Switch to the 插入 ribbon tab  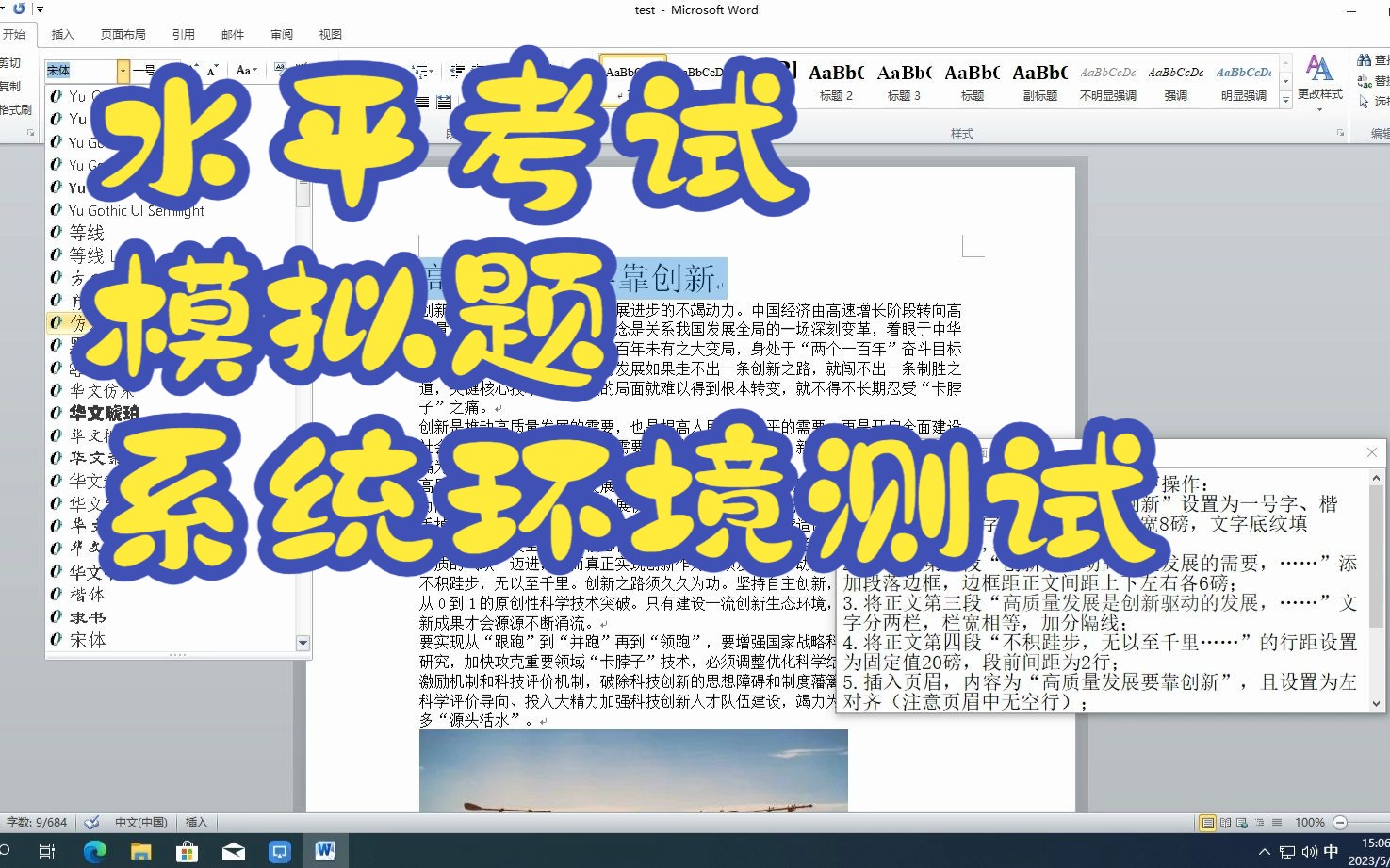coord(62,34)
